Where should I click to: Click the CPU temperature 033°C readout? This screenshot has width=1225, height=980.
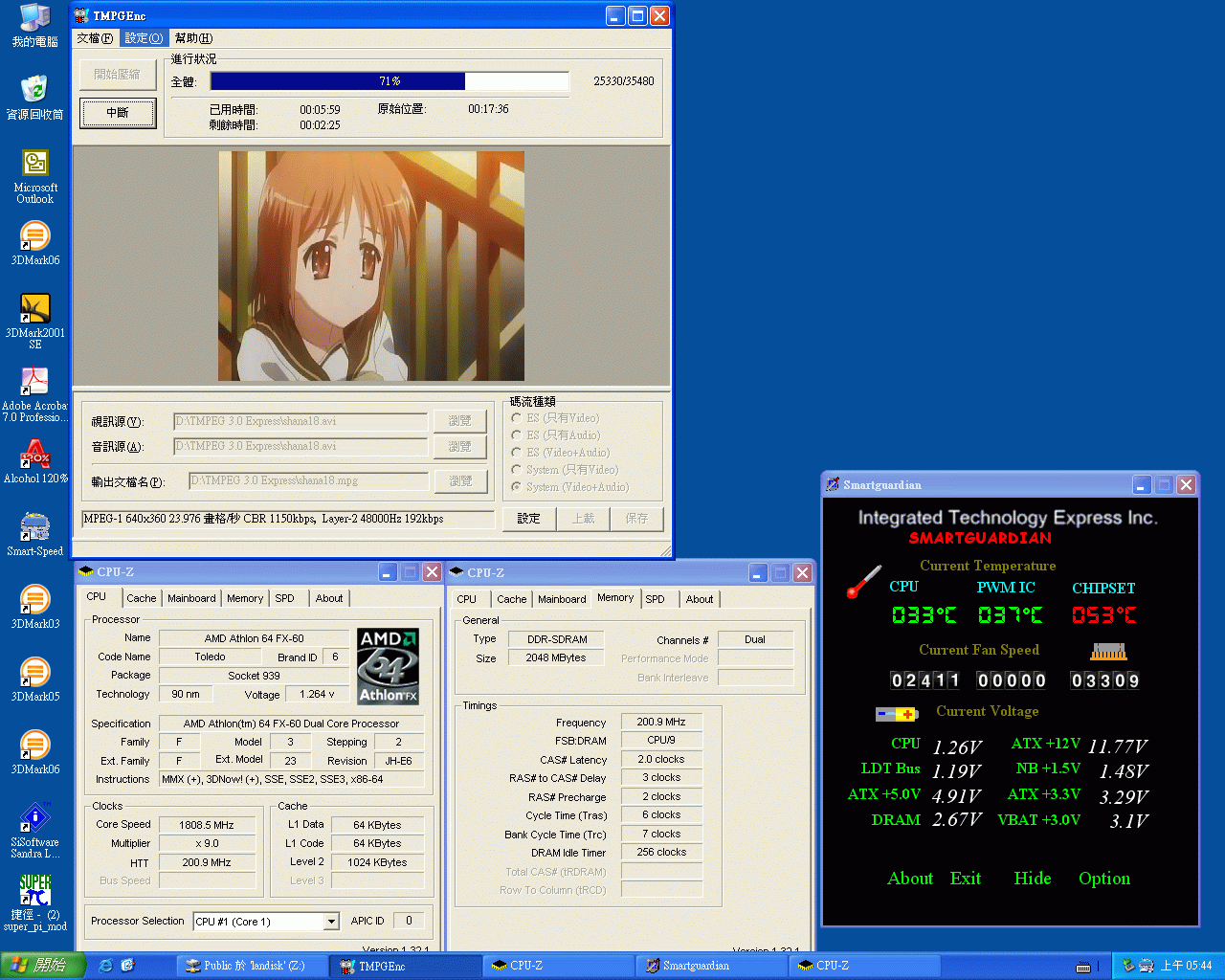[924, 615]
